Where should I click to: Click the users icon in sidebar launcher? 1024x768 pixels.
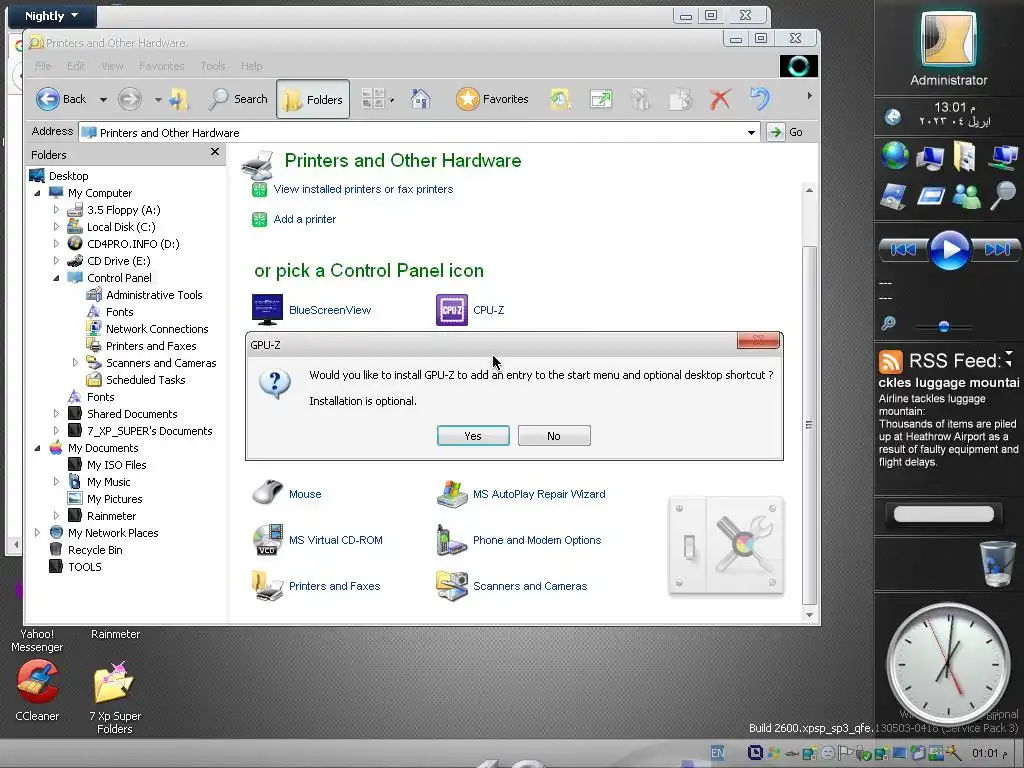coord(966,196)
